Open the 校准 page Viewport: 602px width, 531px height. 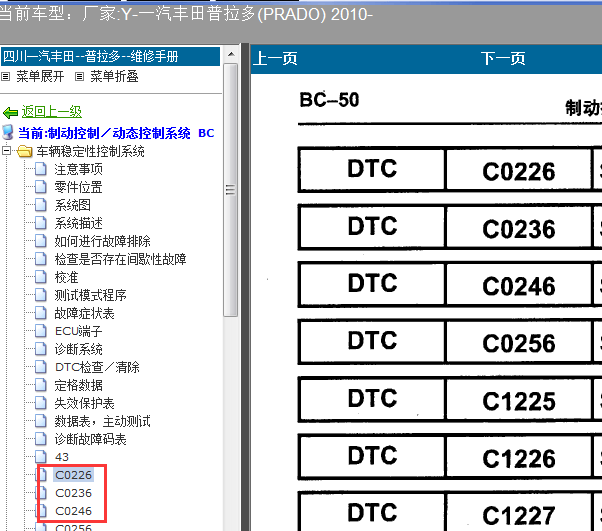pos(66,277)
